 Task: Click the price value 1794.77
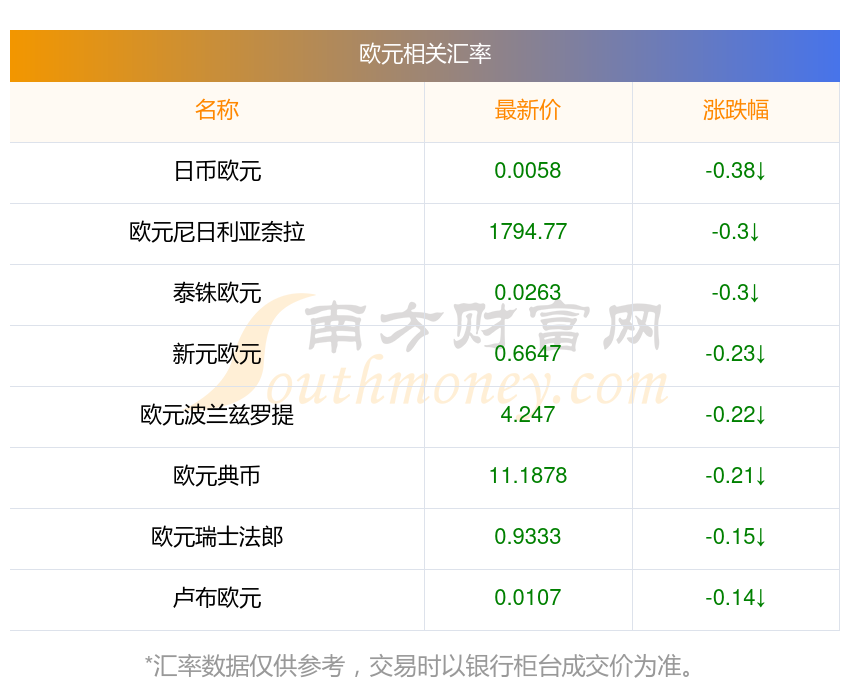(527, 232)
